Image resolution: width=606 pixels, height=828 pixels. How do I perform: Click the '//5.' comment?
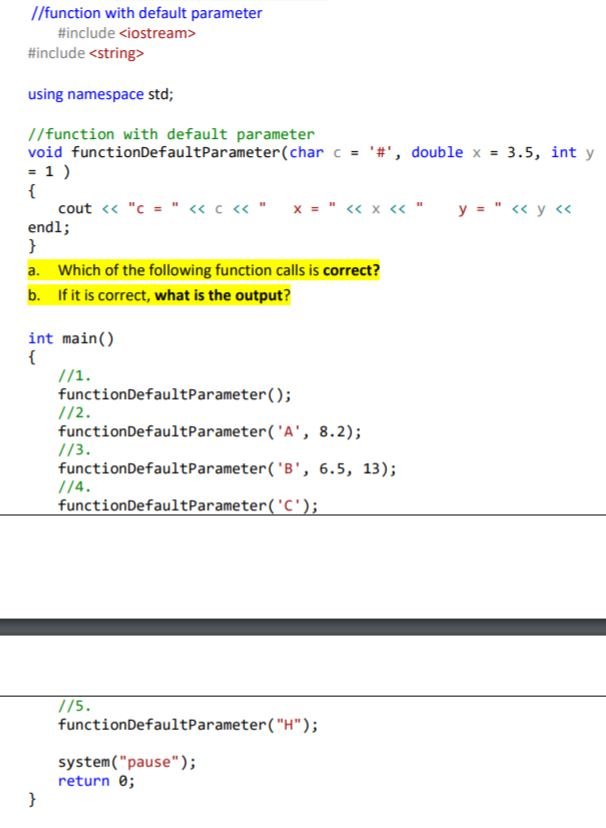coord(74,706)
